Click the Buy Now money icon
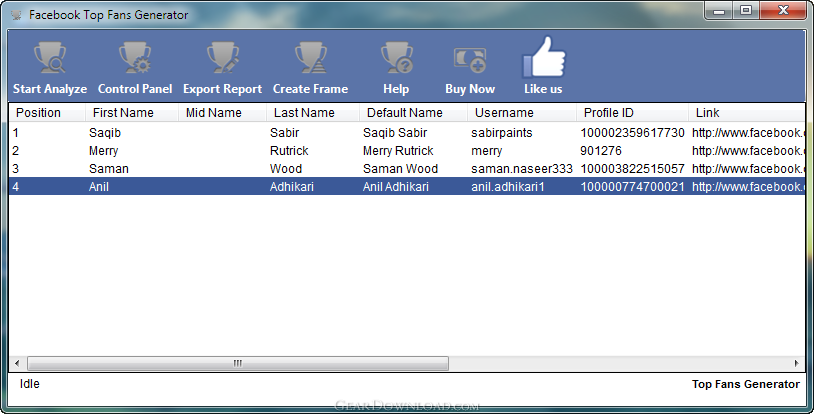 [470, 60]
